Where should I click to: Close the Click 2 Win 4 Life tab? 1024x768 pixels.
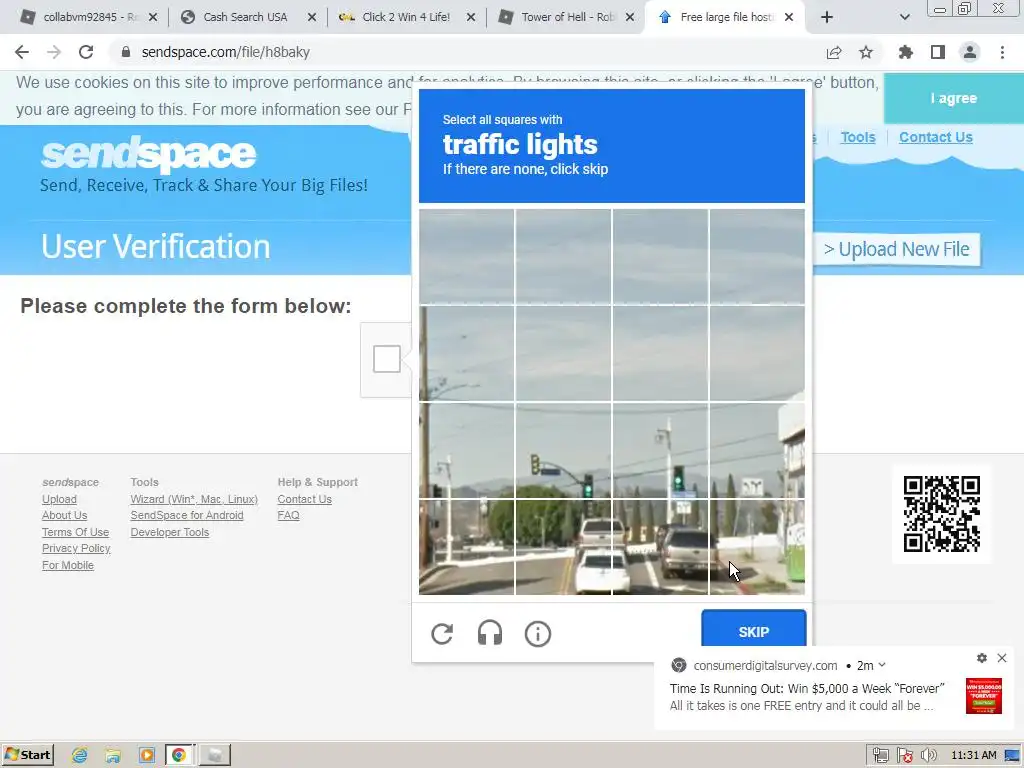[471, 17]
